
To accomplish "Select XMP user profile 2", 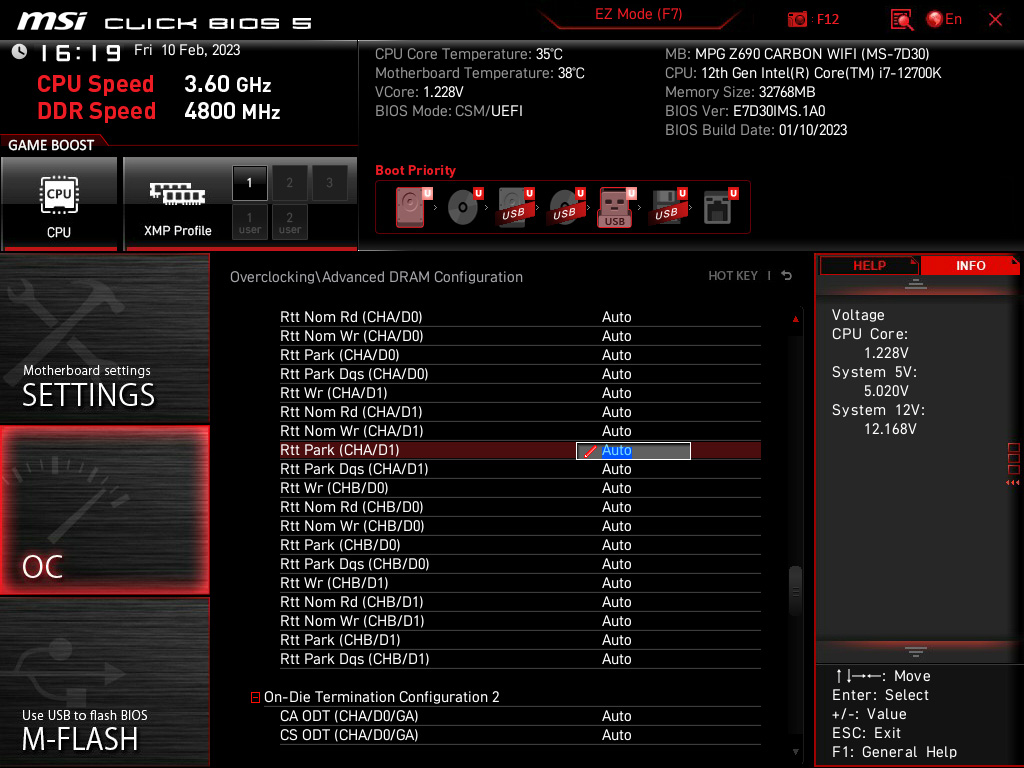I will (x=289, y=222).
